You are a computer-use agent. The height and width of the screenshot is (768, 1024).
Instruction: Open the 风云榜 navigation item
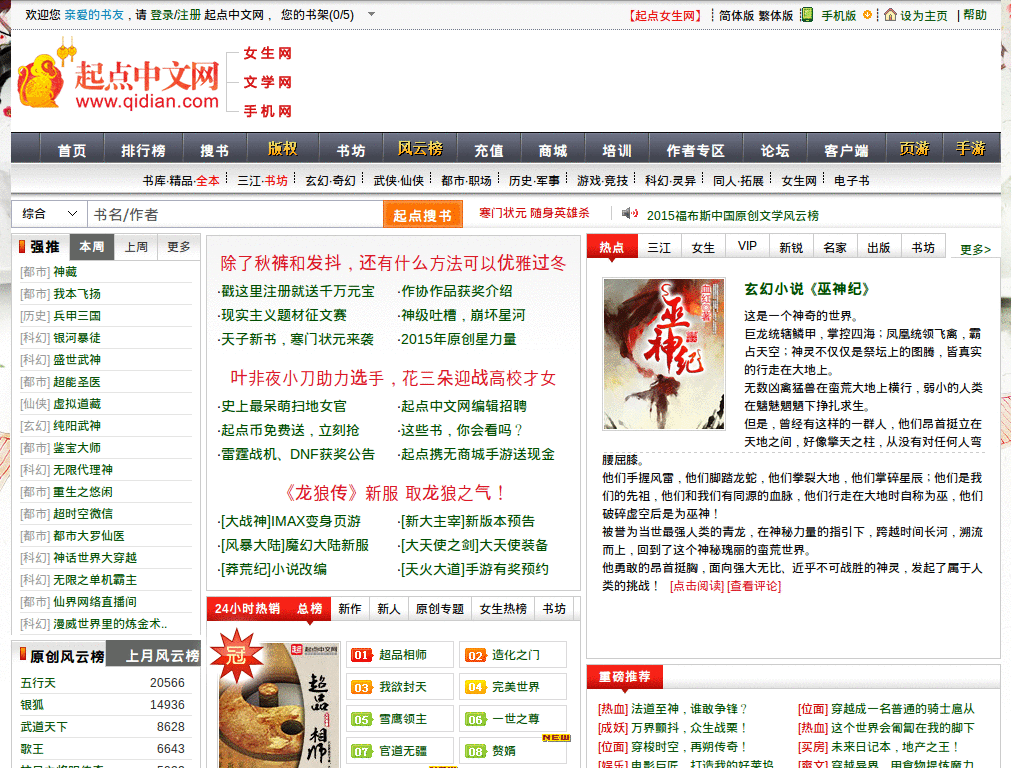(421, 149)
